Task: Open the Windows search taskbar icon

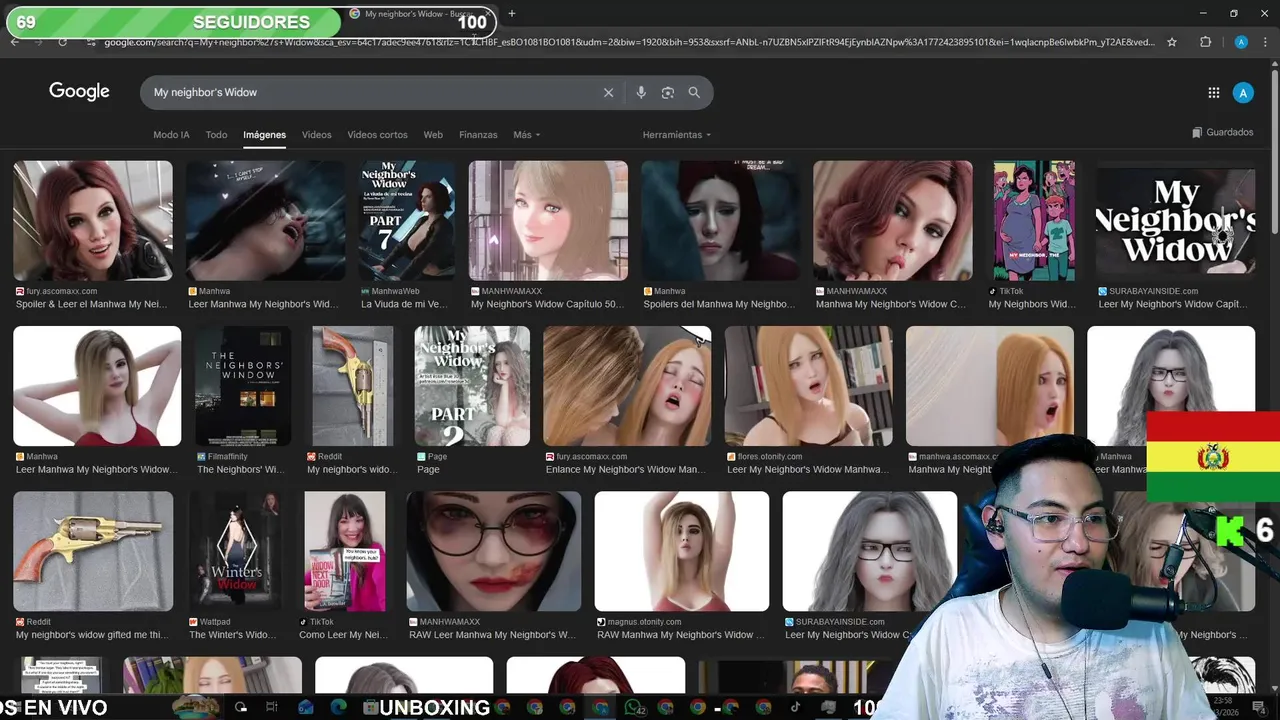Action: (x=240, y=707)
